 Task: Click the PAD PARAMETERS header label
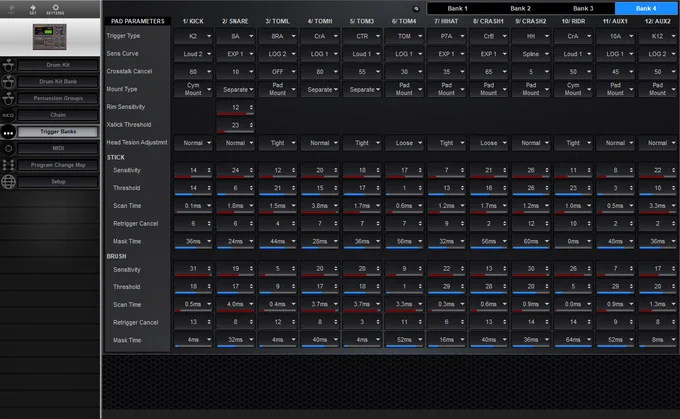tap(138, 21)
